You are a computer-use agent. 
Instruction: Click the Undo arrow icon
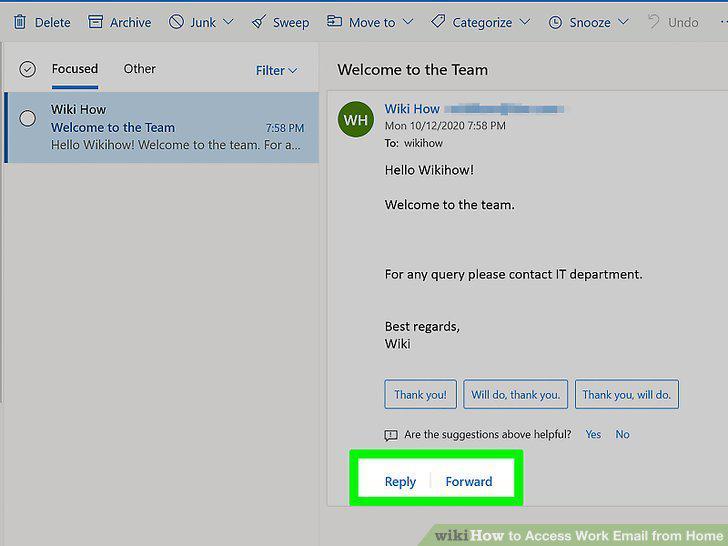point(654,21)
